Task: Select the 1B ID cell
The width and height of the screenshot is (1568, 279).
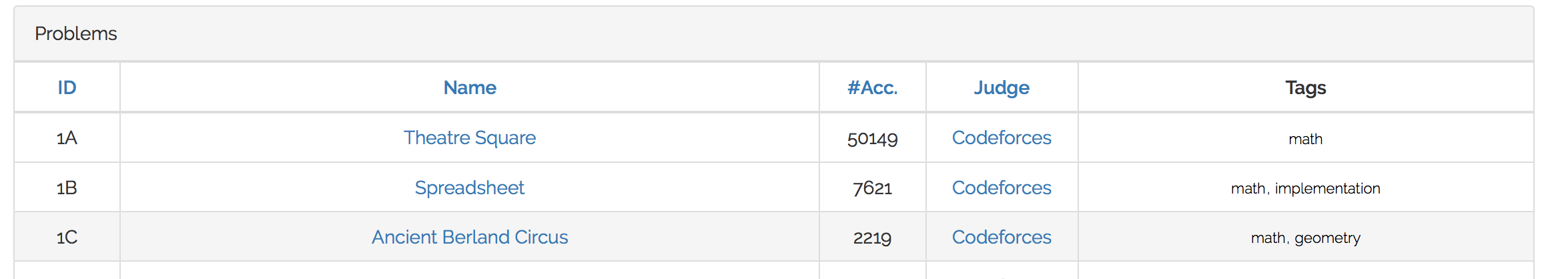Action: click(67, 188)
